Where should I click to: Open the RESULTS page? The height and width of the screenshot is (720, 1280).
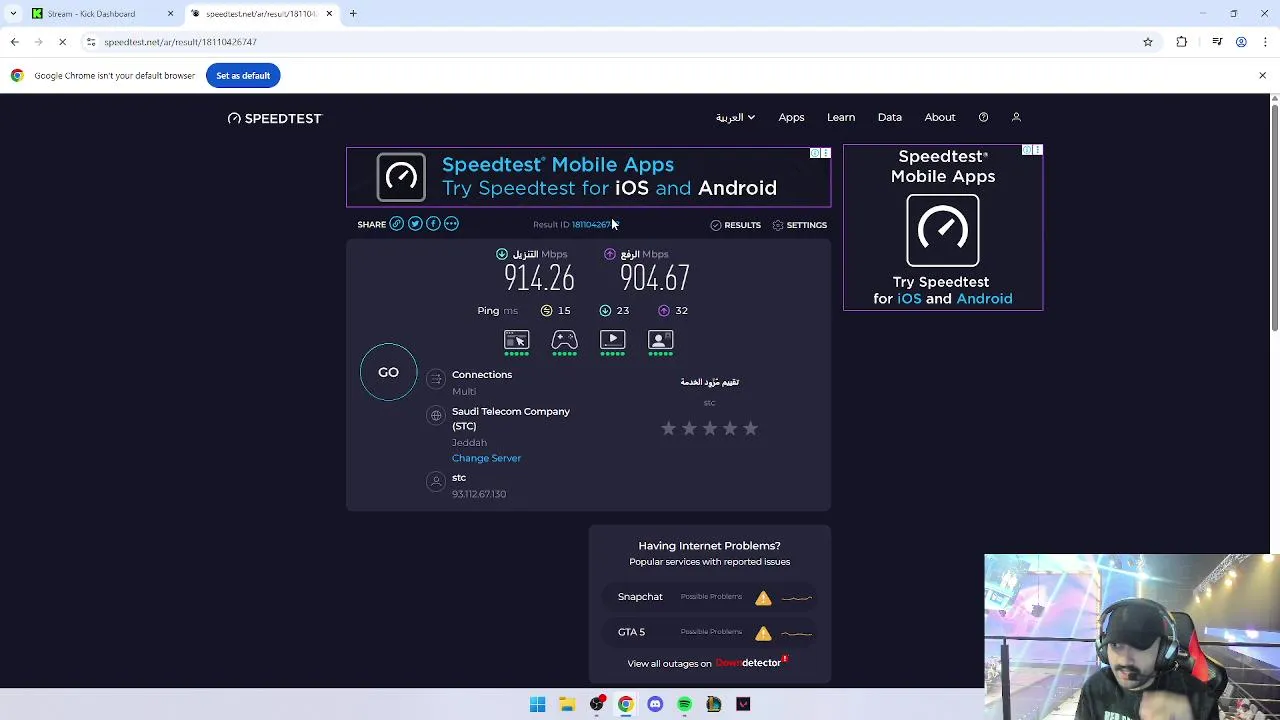735,225
